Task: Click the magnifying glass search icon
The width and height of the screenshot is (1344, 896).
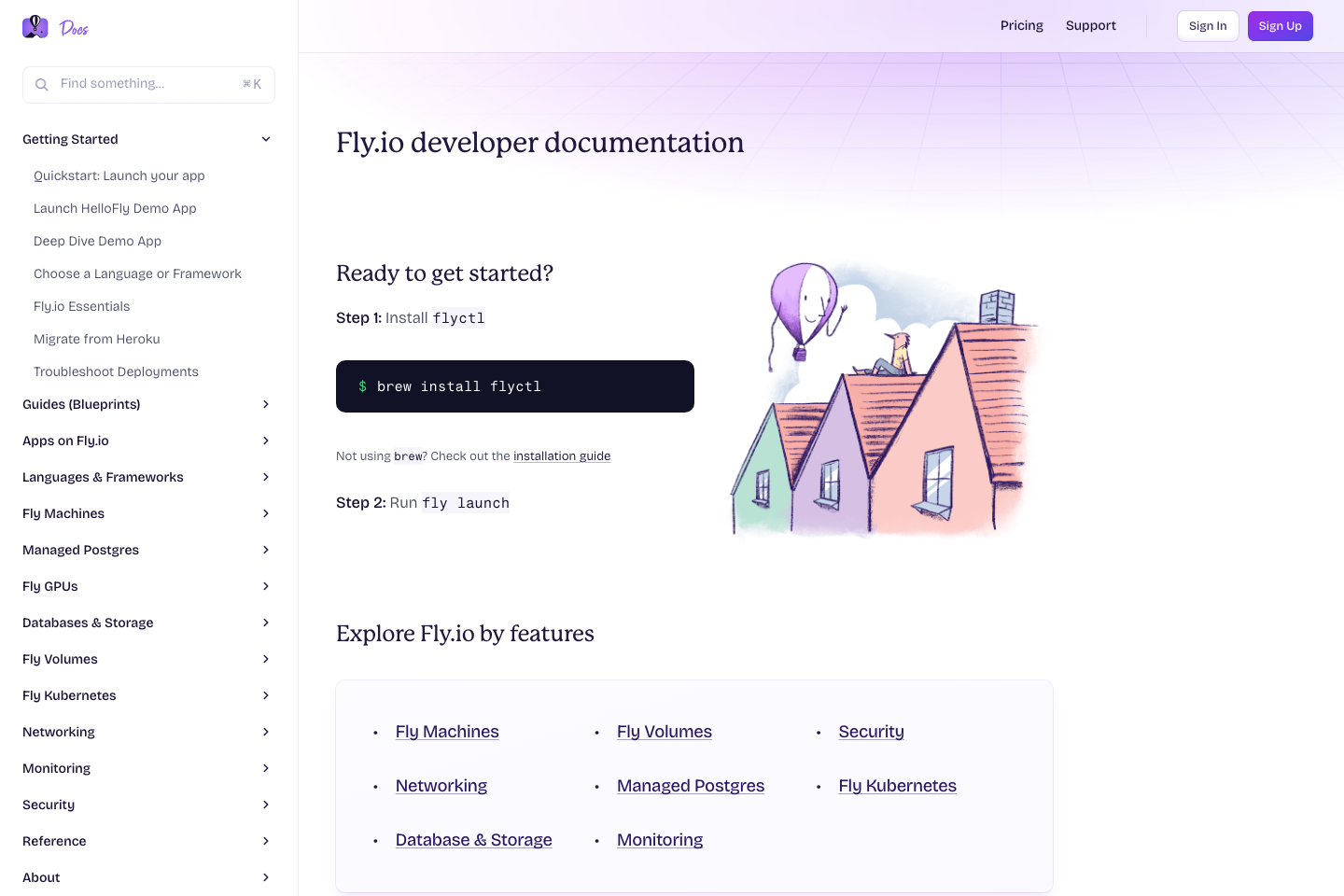Action: (x=42, y=84)
